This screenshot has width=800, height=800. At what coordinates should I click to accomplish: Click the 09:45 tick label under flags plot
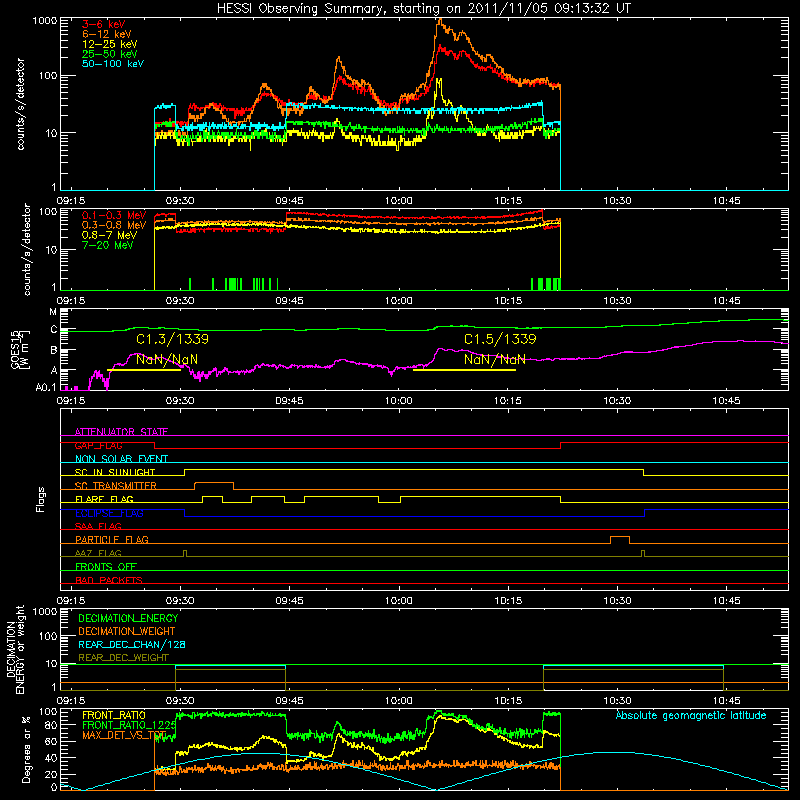[x=289, y=601]
